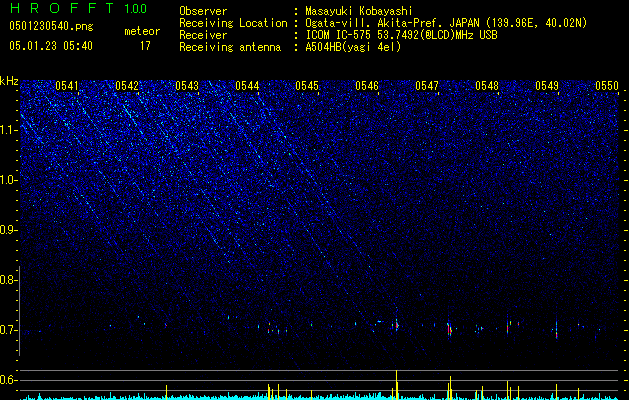Click the 1.0 kHz axis label
Screen dimensions: 629x400
(x=9, y=180)
